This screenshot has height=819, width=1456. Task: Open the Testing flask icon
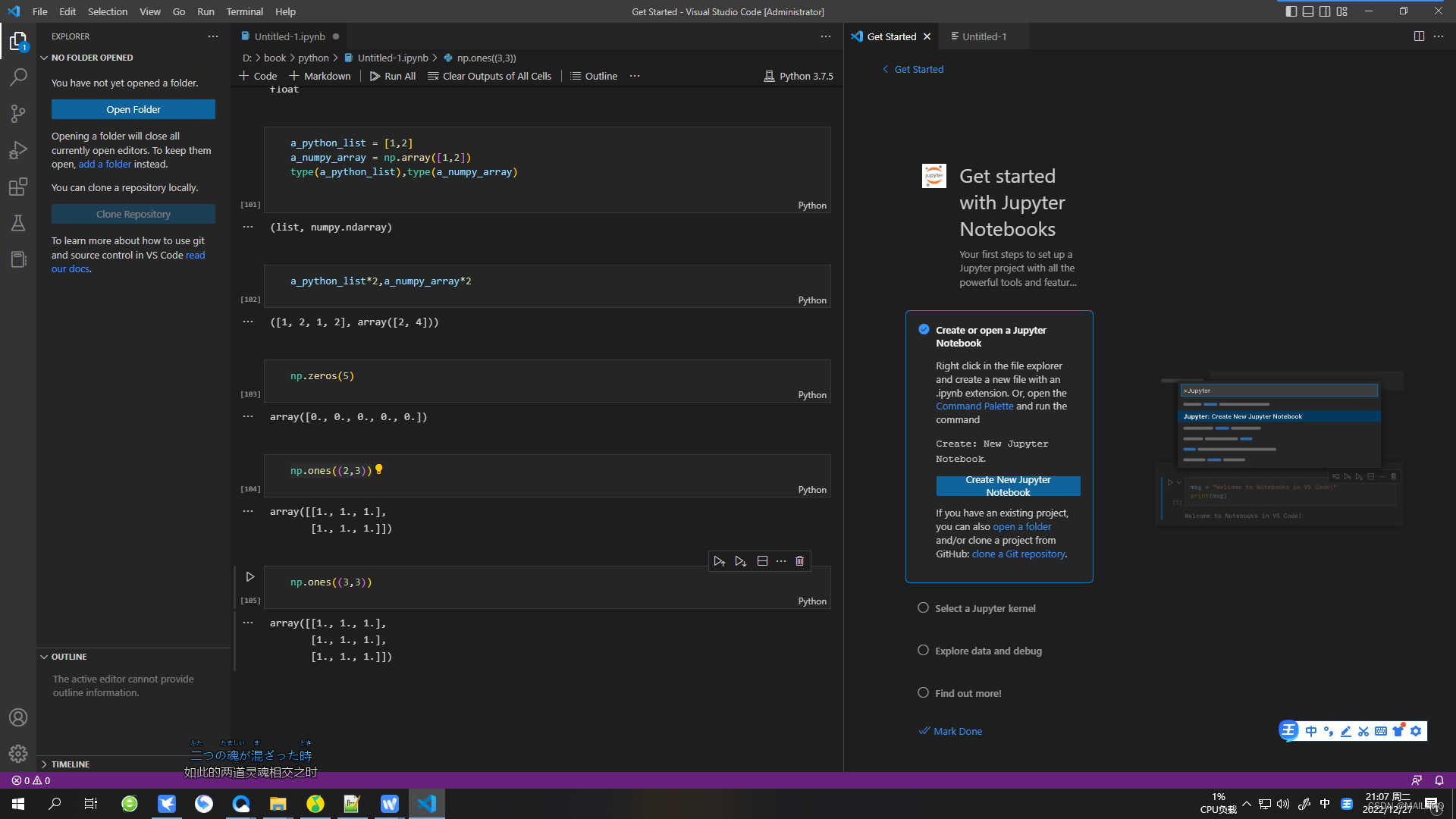[x=18, y=223]
